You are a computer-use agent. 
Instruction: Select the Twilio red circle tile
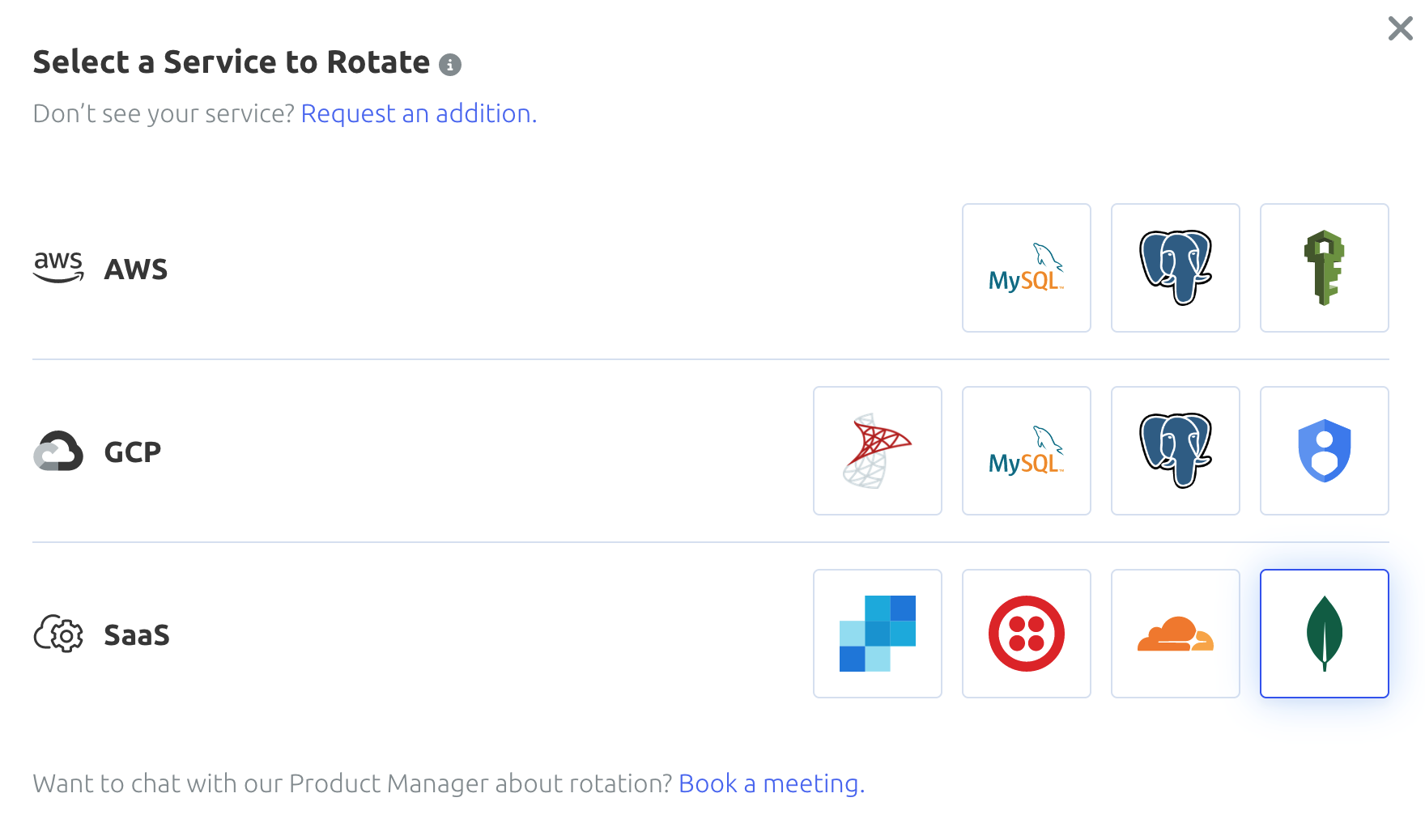coord(1026,634)
